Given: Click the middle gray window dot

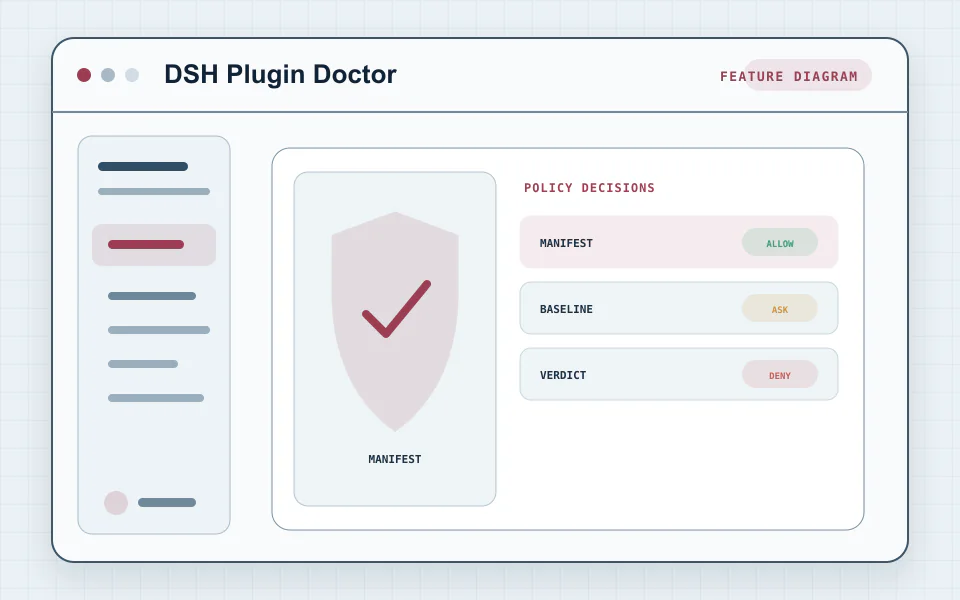Looking at the screenshot, I should 108,75.
